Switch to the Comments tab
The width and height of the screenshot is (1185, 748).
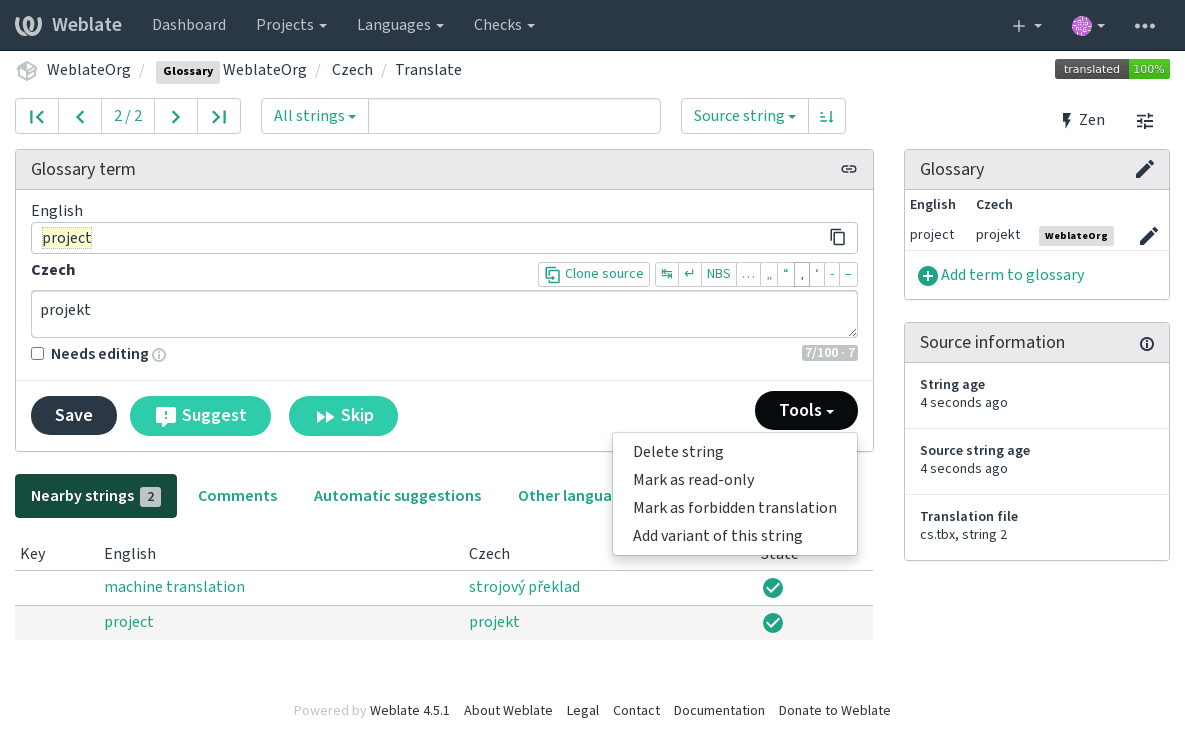[x=237, y=496]
